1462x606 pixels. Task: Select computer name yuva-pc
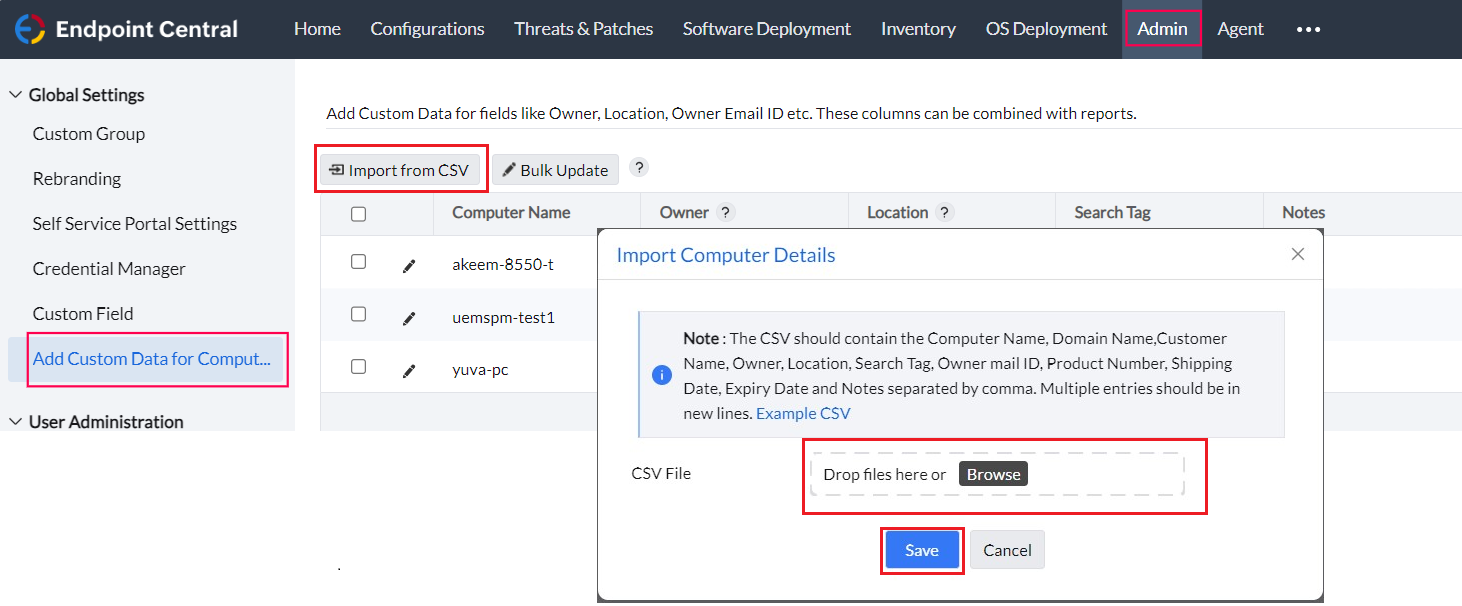(480, 370)
